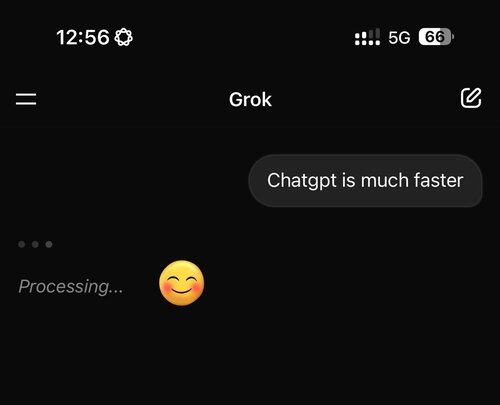This screenshot has height=405, width=500.
Task: Tap the leftmost typing indicator dot
Action: (x=22, y=244)
